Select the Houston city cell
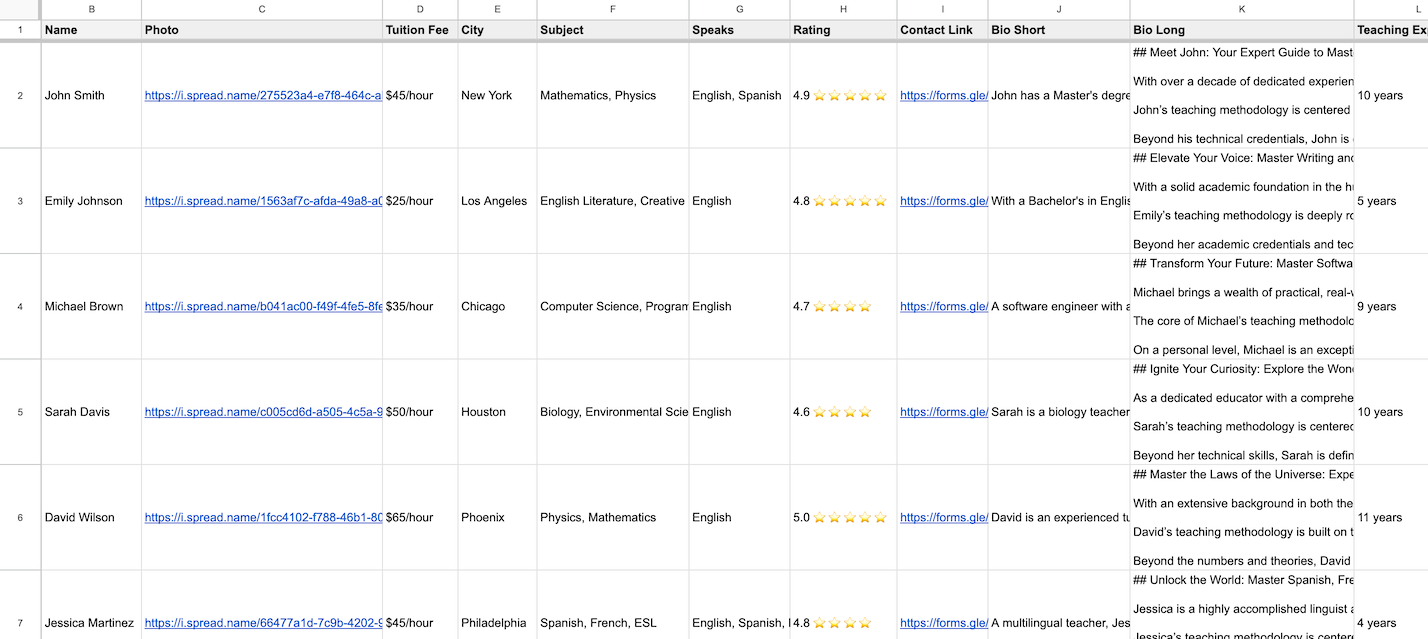The image size is (1428, 639). [x=497, y=412]
